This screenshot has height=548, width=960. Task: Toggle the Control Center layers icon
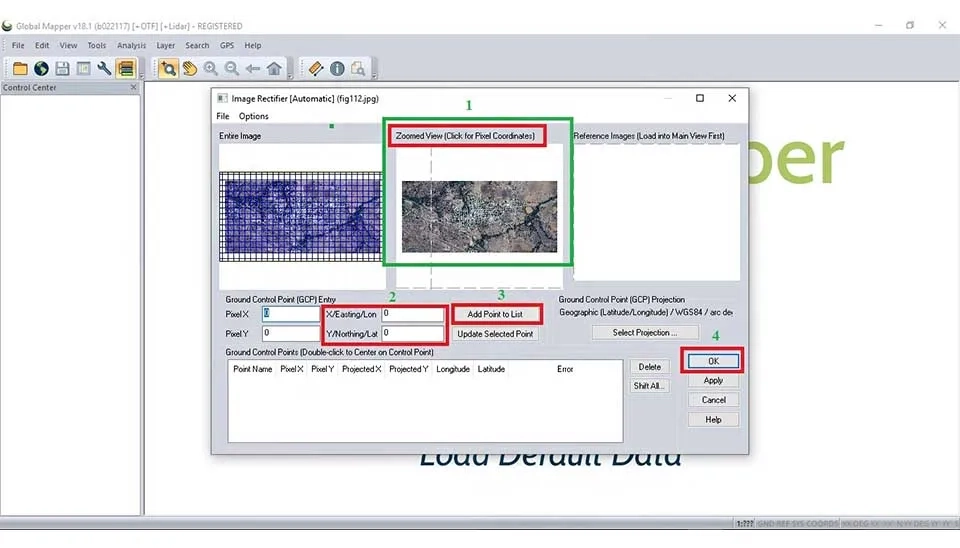pos(125,68)
